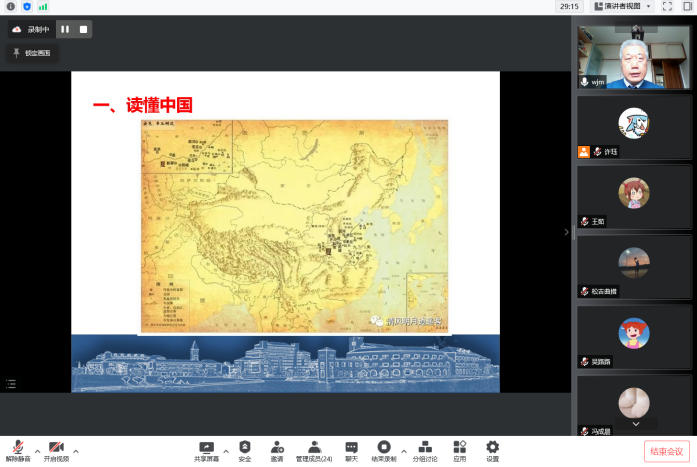The width and height of the screenshot is (697, 467).
Task: Open the share screen (共享屏幕) tool
Action: click(x=206, y=450)
